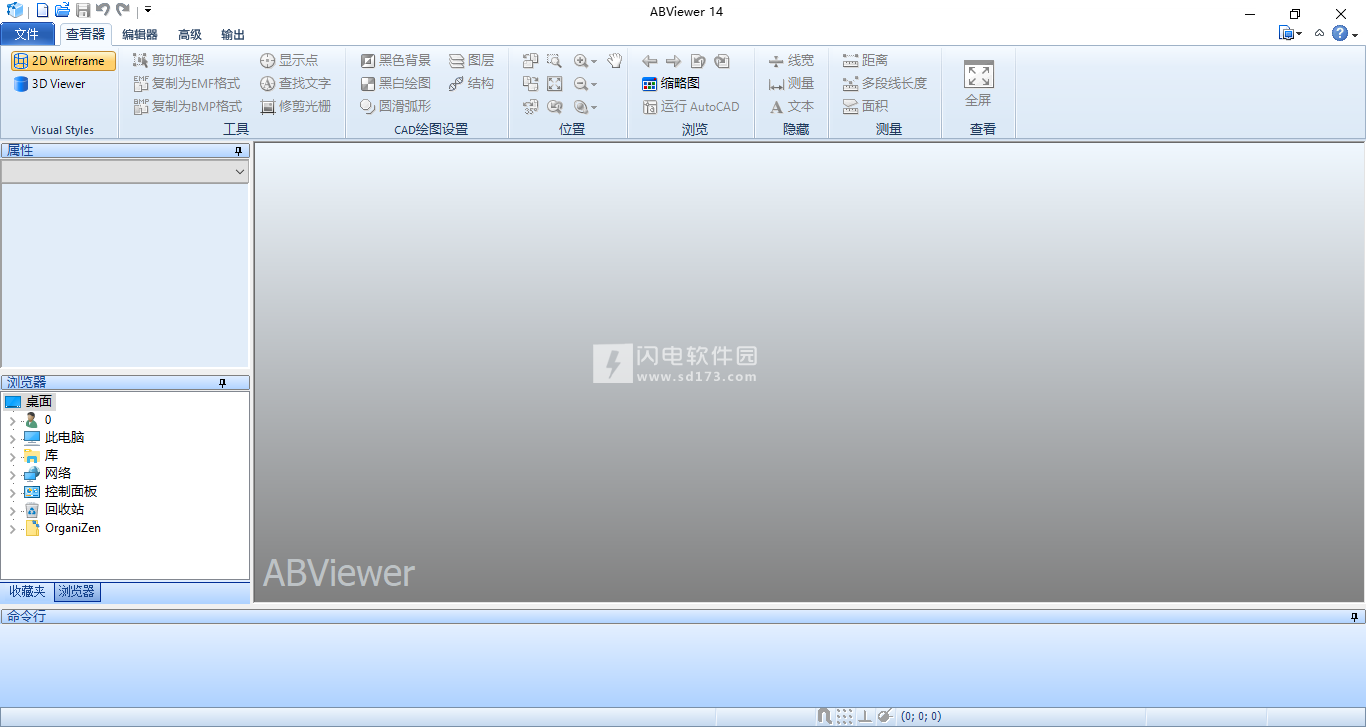Open the 文件 file menu
This screenshot has width=1366, height=727.
[27, 34]
